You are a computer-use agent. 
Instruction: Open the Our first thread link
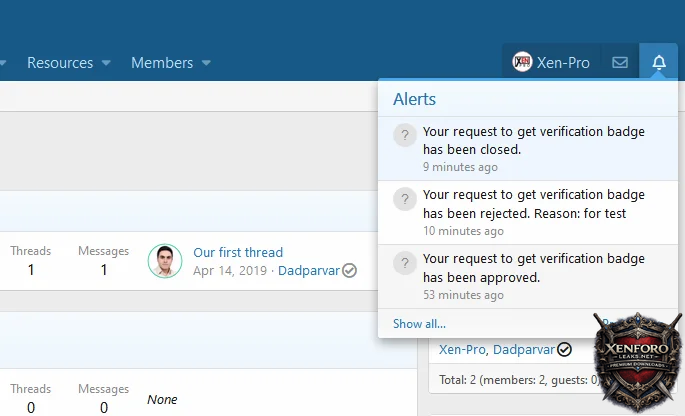238,252
